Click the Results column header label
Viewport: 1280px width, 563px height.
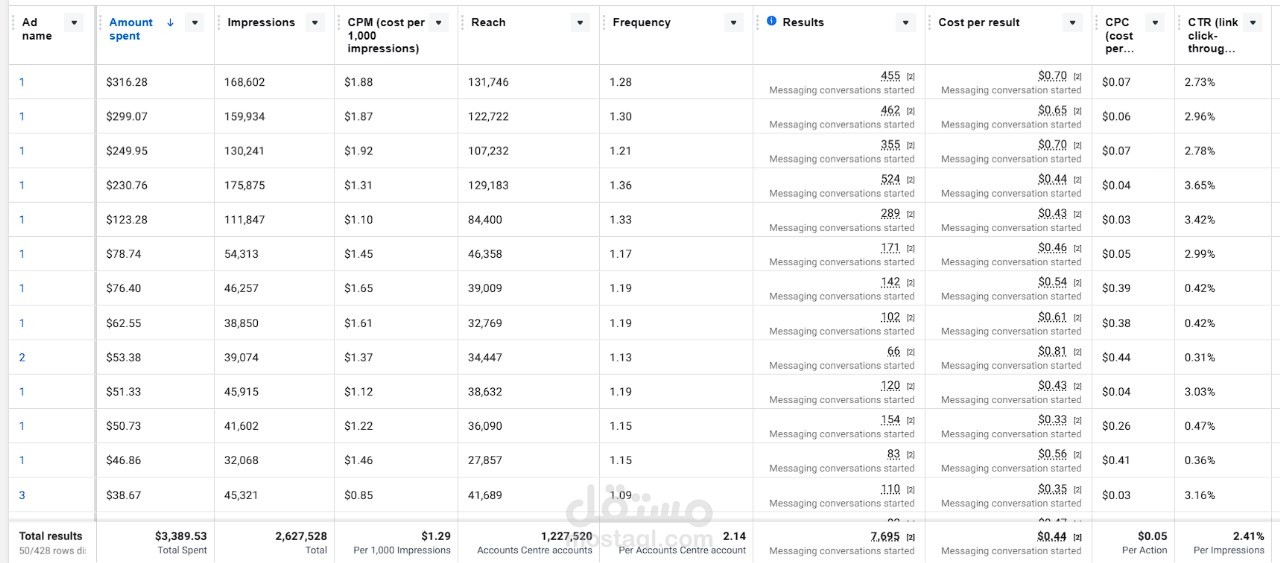803,22
